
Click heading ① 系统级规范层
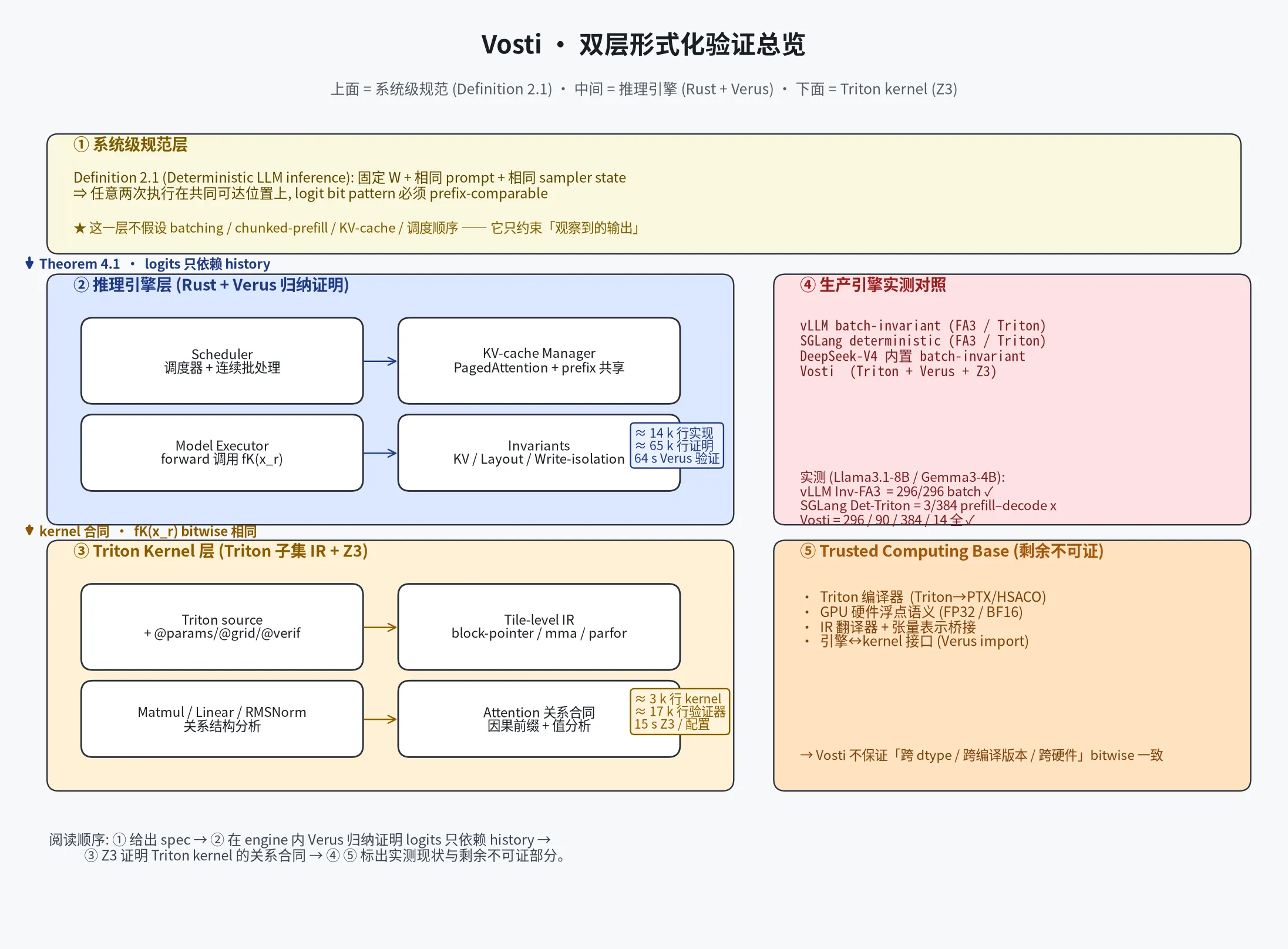(130, 145)
